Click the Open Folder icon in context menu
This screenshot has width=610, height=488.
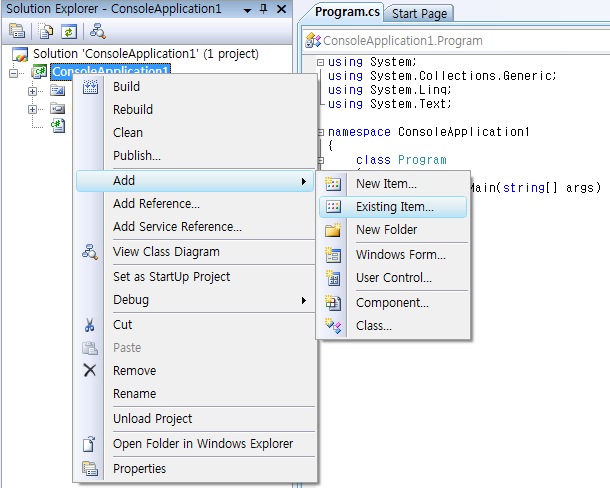click(x=89, y=444)
